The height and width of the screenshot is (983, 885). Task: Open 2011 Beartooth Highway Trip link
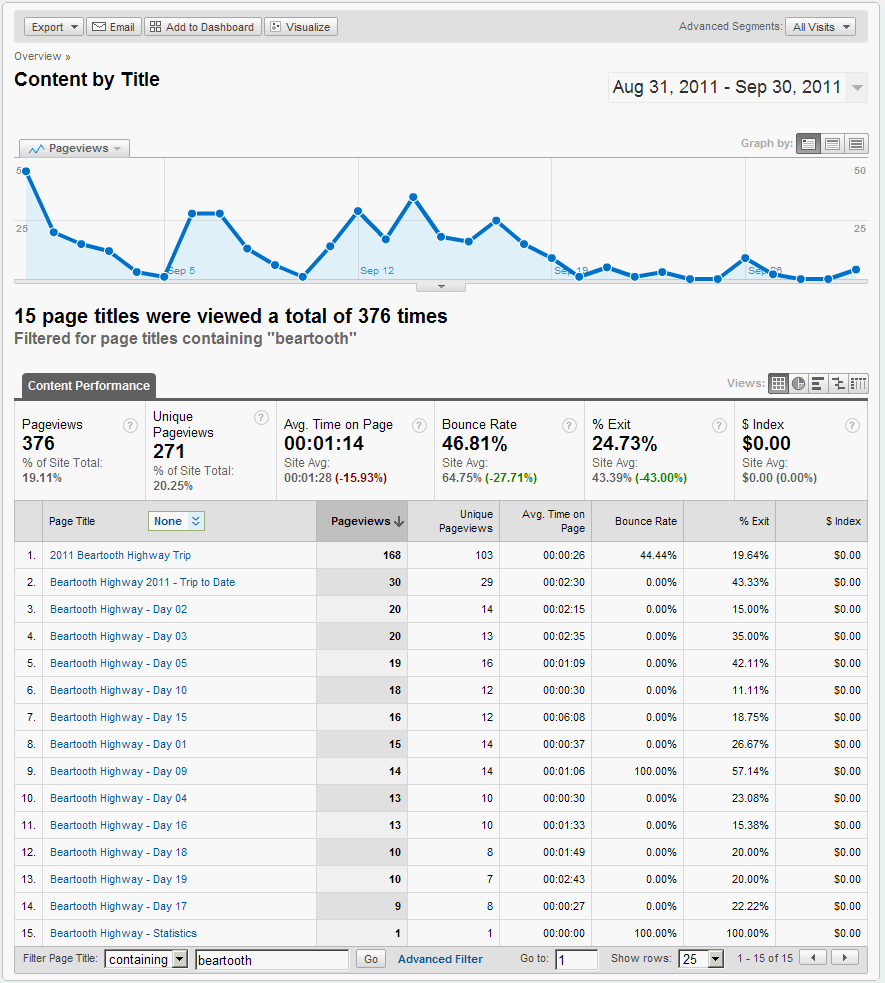[x=120, y=555]
